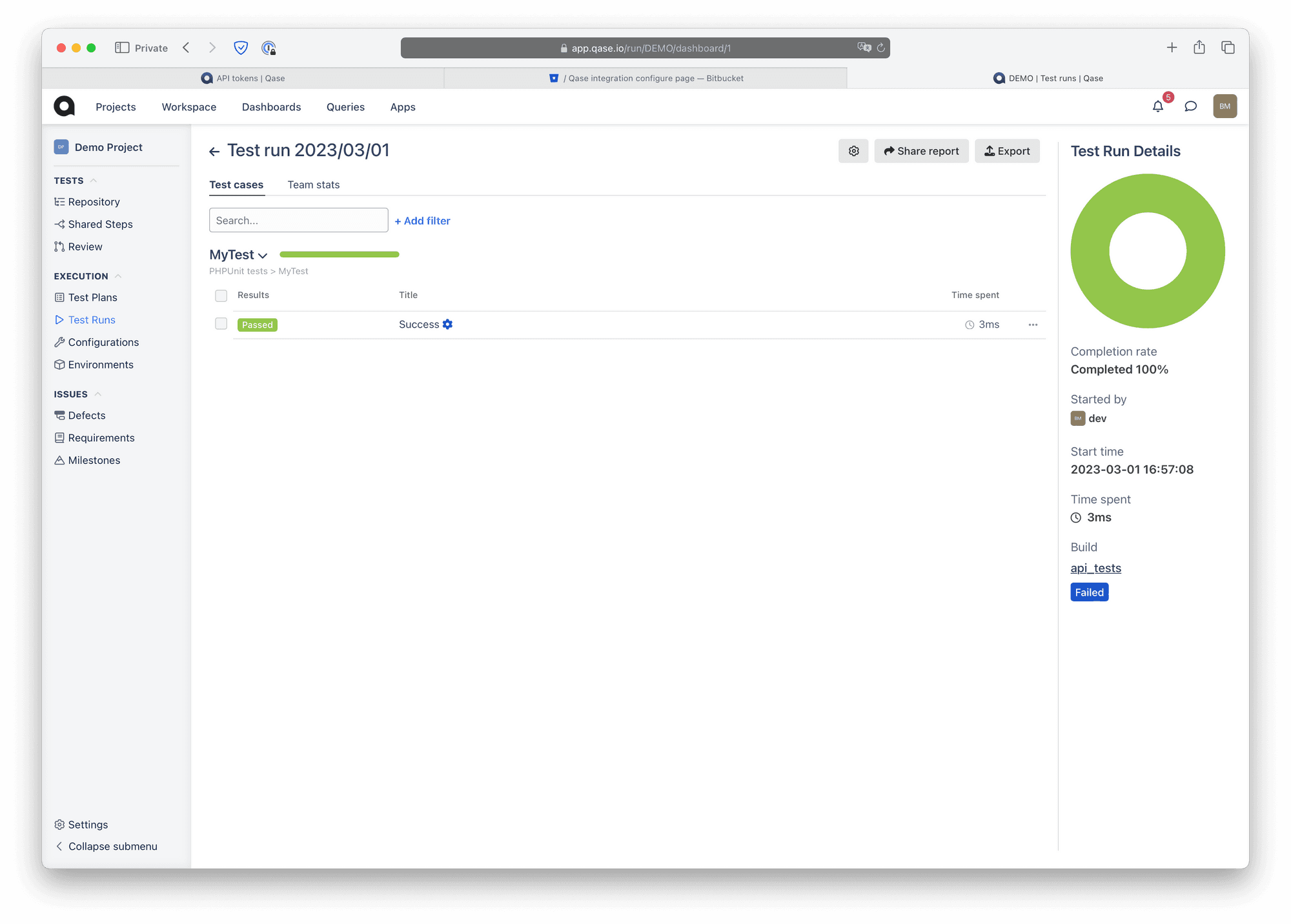Click the Export button

tap(1007, 151)
